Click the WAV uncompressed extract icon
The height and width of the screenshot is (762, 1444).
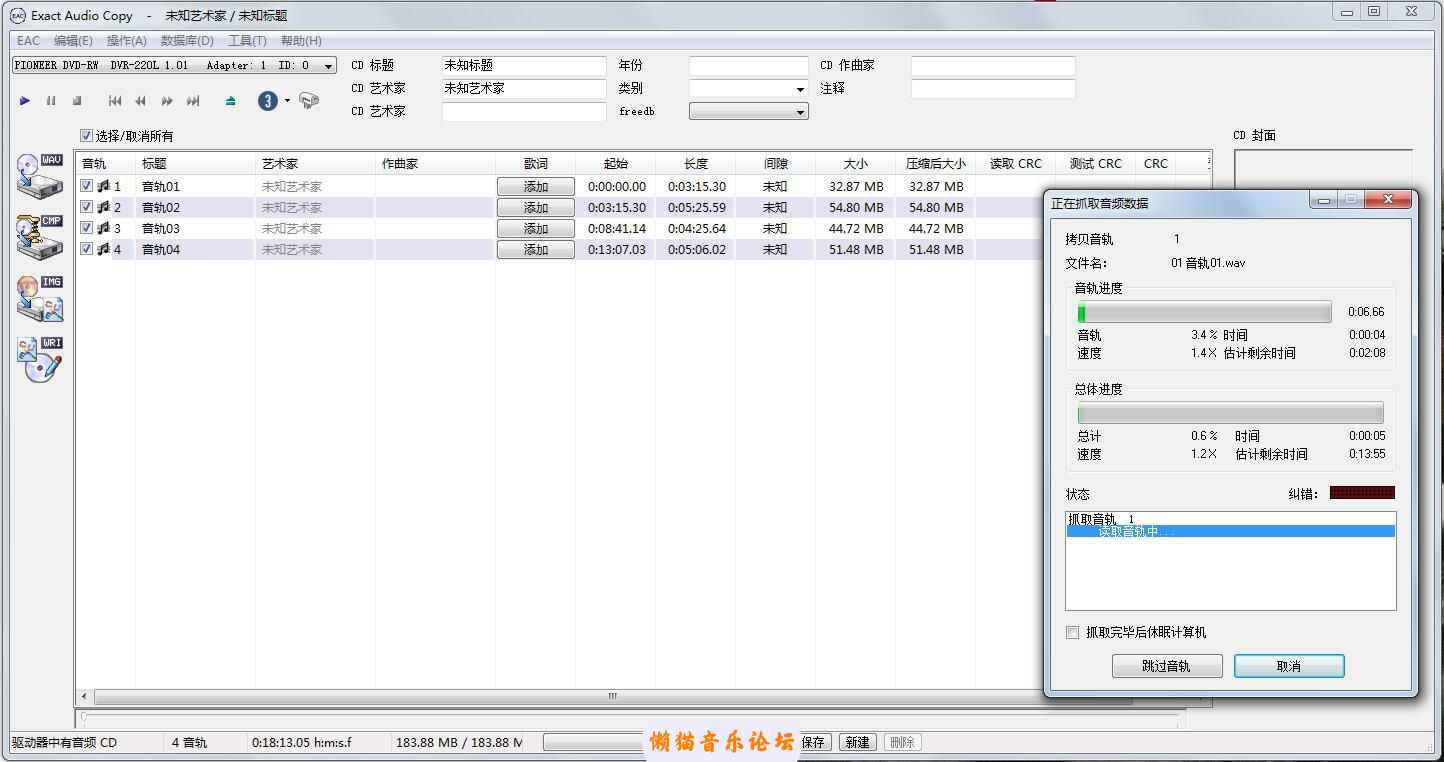[40, 177]
